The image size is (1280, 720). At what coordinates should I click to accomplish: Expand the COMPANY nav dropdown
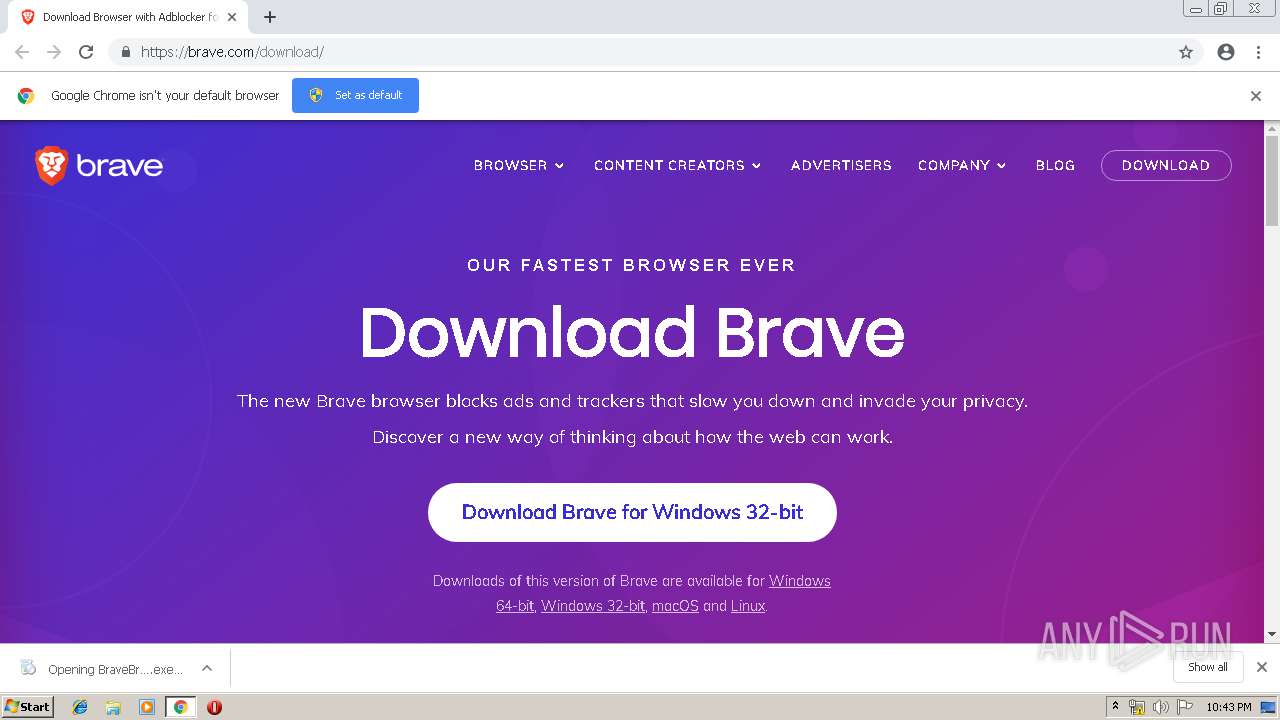pyautogui.click(x=962, y=165)
